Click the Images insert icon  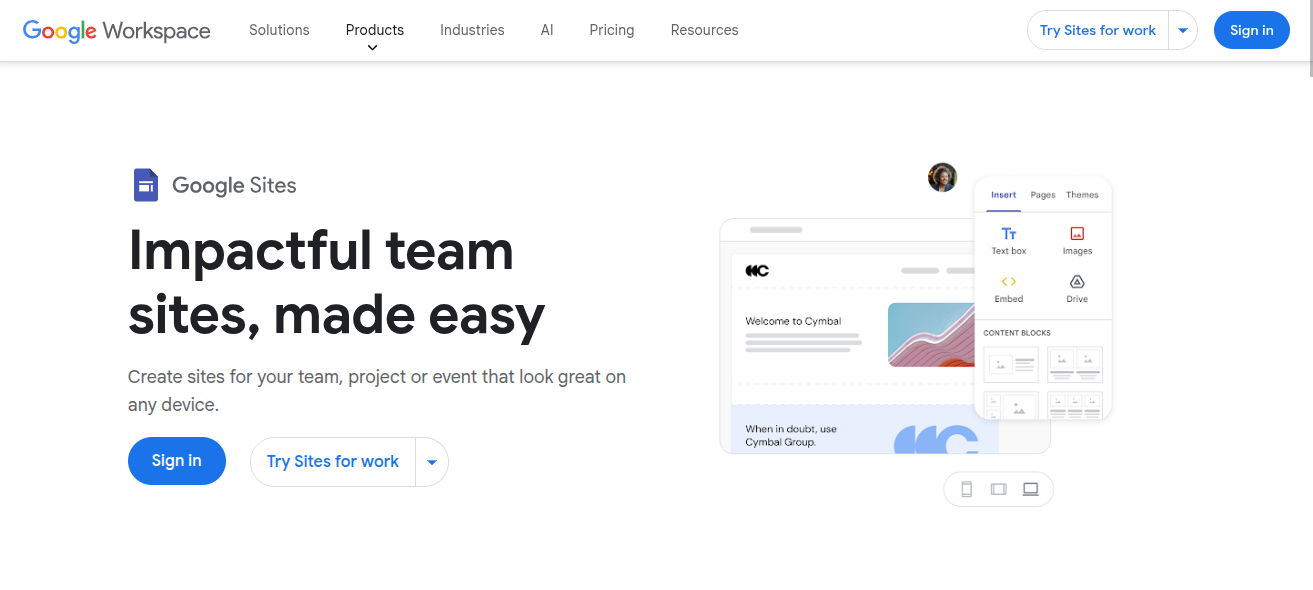1077,234
